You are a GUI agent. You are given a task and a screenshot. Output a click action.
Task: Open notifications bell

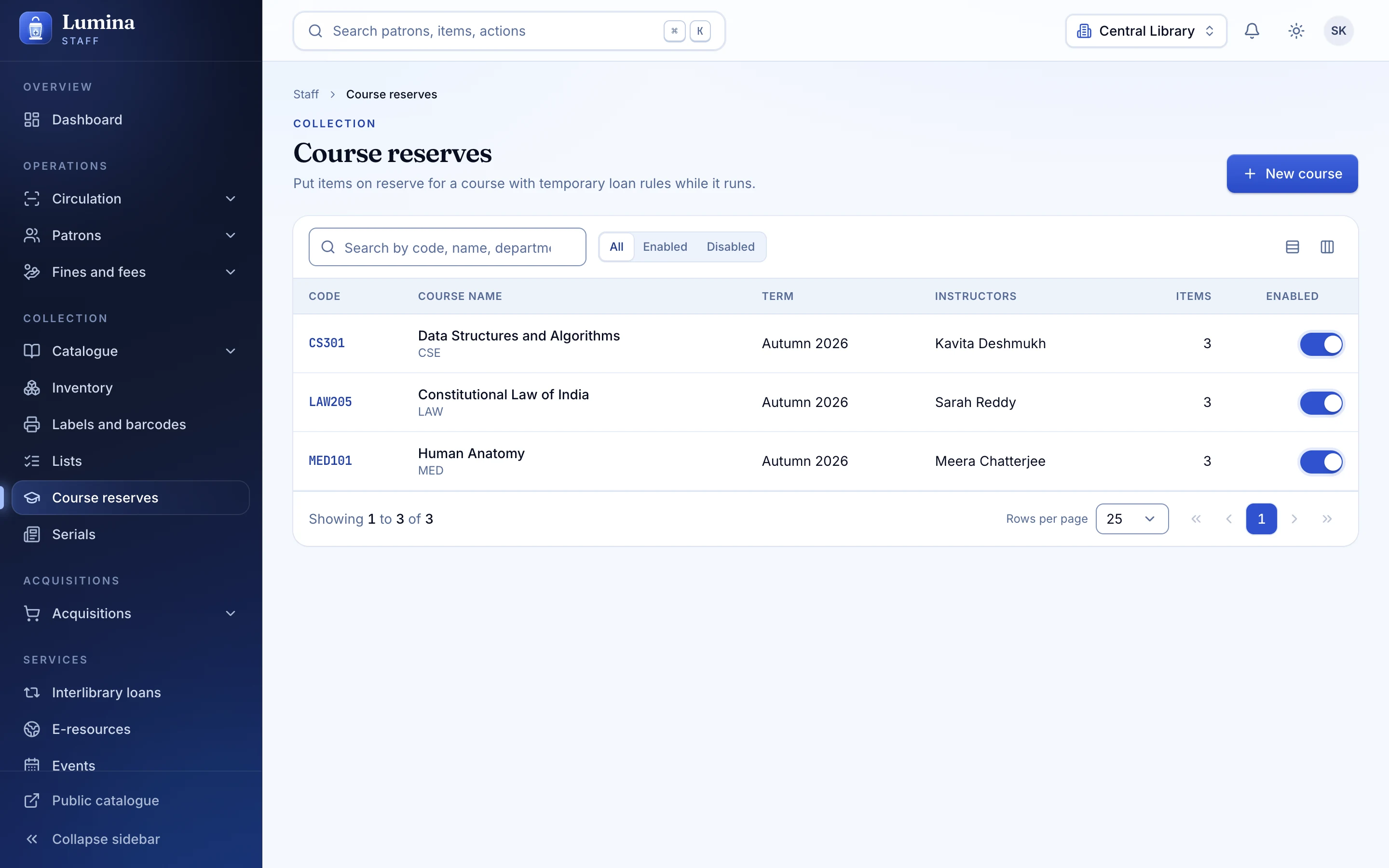coord(1252,31)
